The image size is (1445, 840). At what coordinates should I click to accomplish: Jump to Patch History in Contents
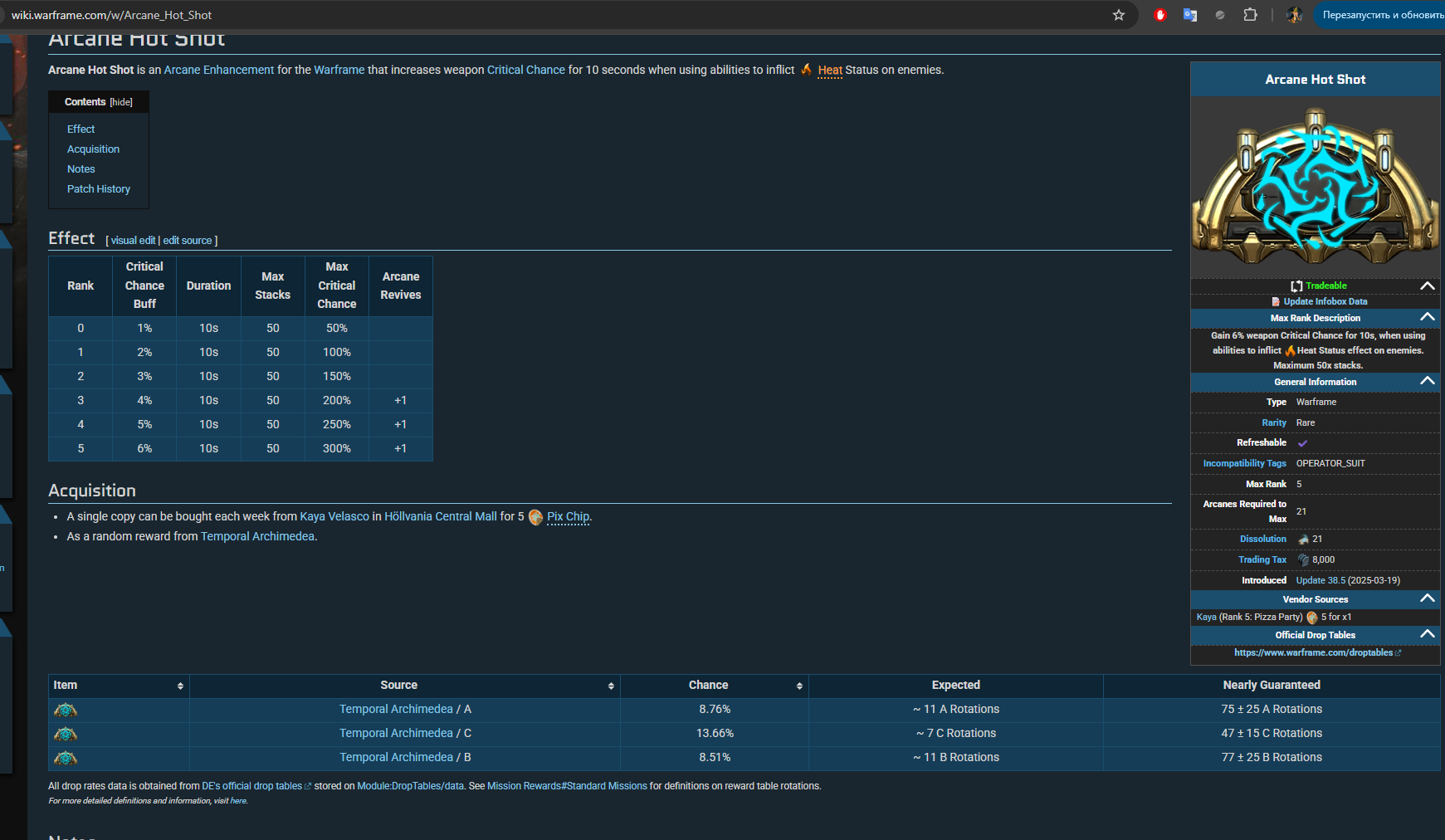click(x=99, y=189)
